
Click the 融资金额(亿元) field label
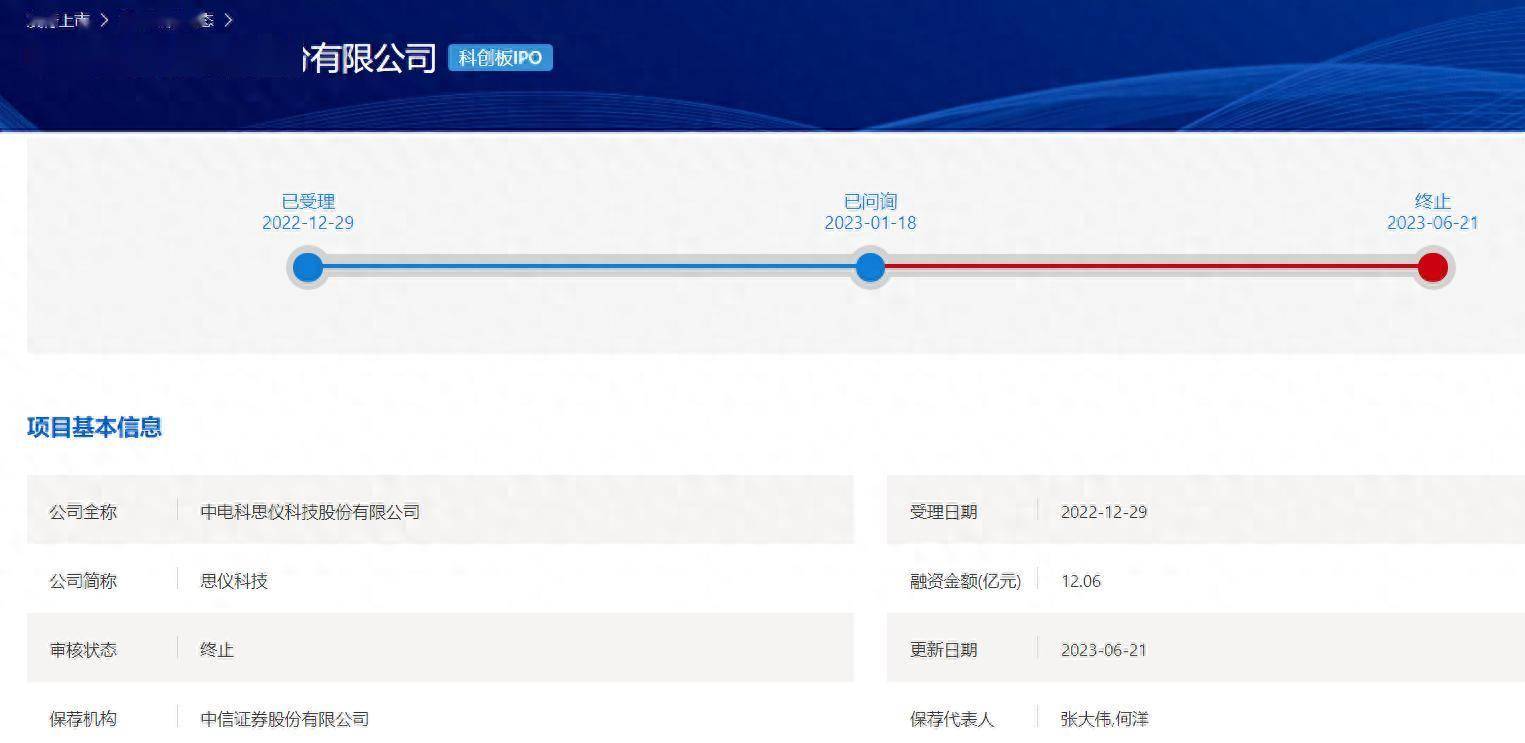click(965, 581)
